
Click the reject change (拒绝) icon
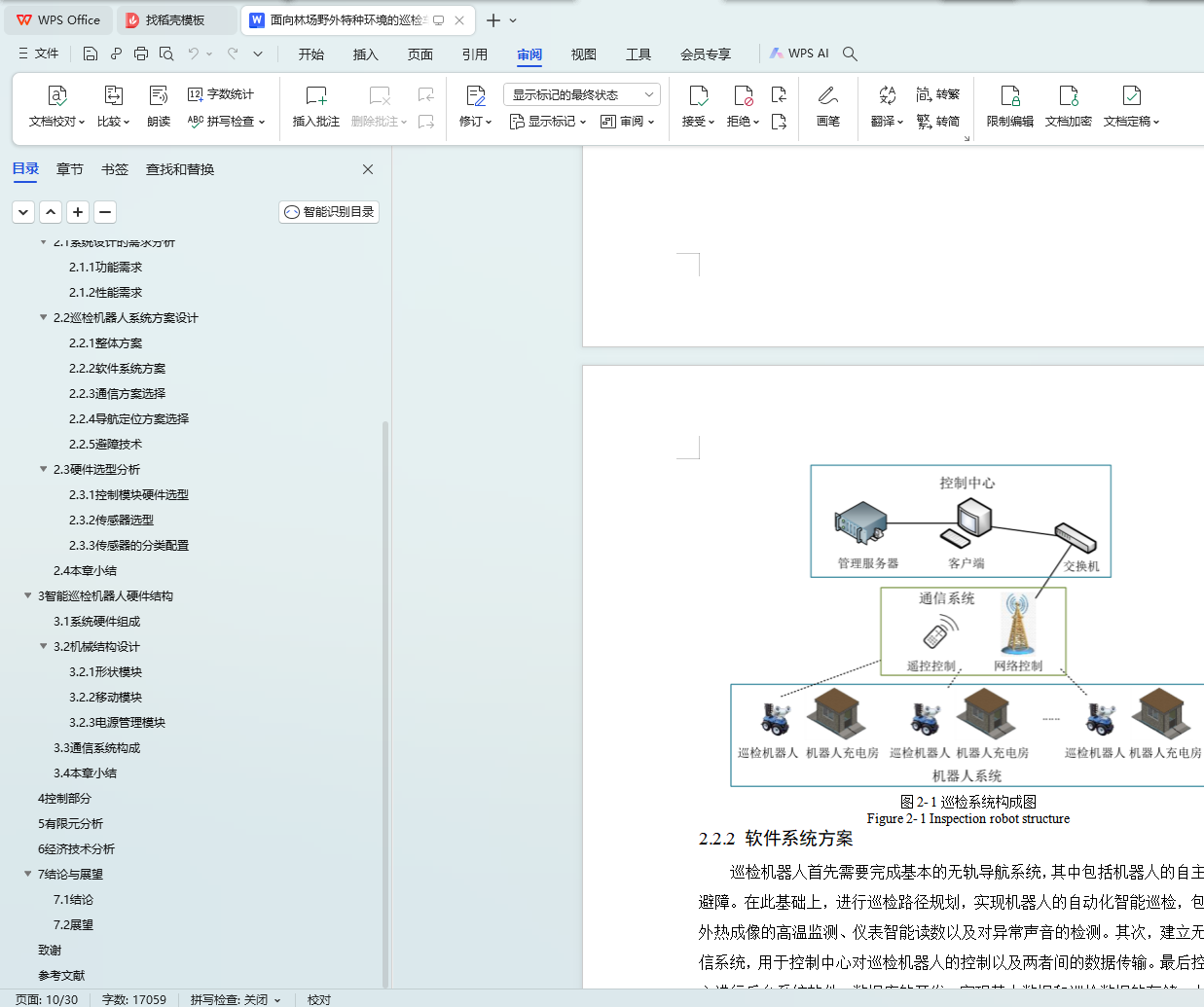click(743, 95)
